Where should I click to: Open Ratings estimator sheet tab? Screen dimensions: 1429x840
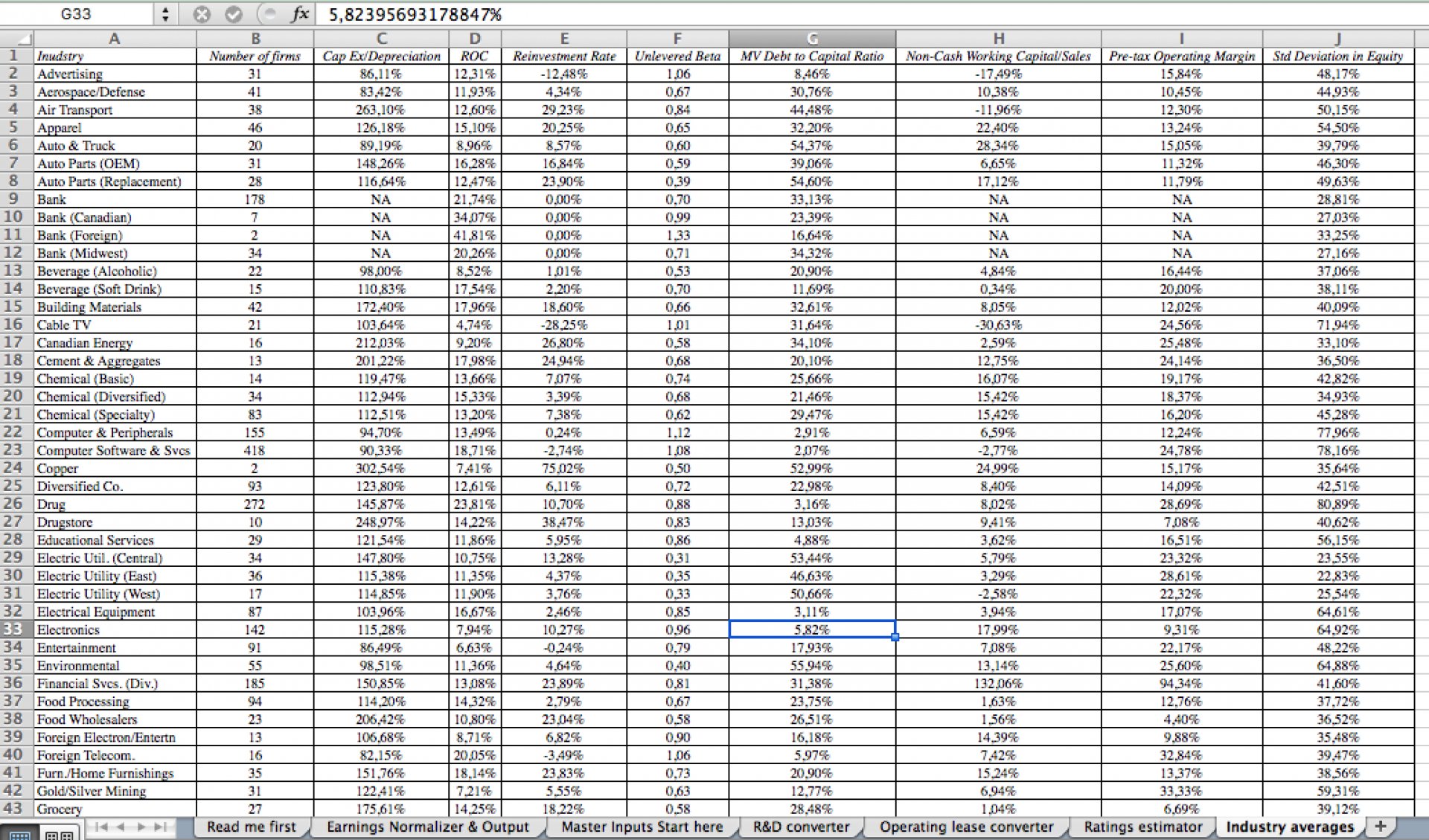1143,827
